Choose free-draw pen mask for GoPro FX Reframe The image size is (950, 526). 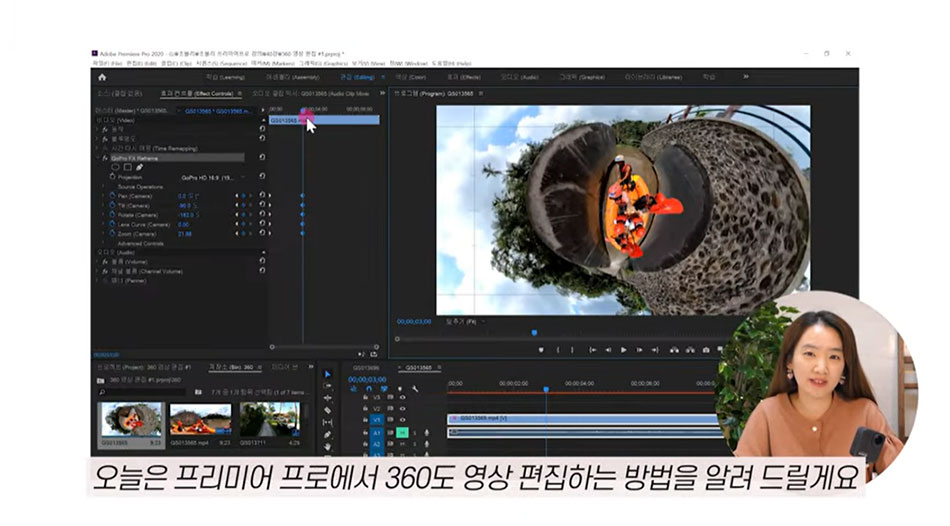139,167
